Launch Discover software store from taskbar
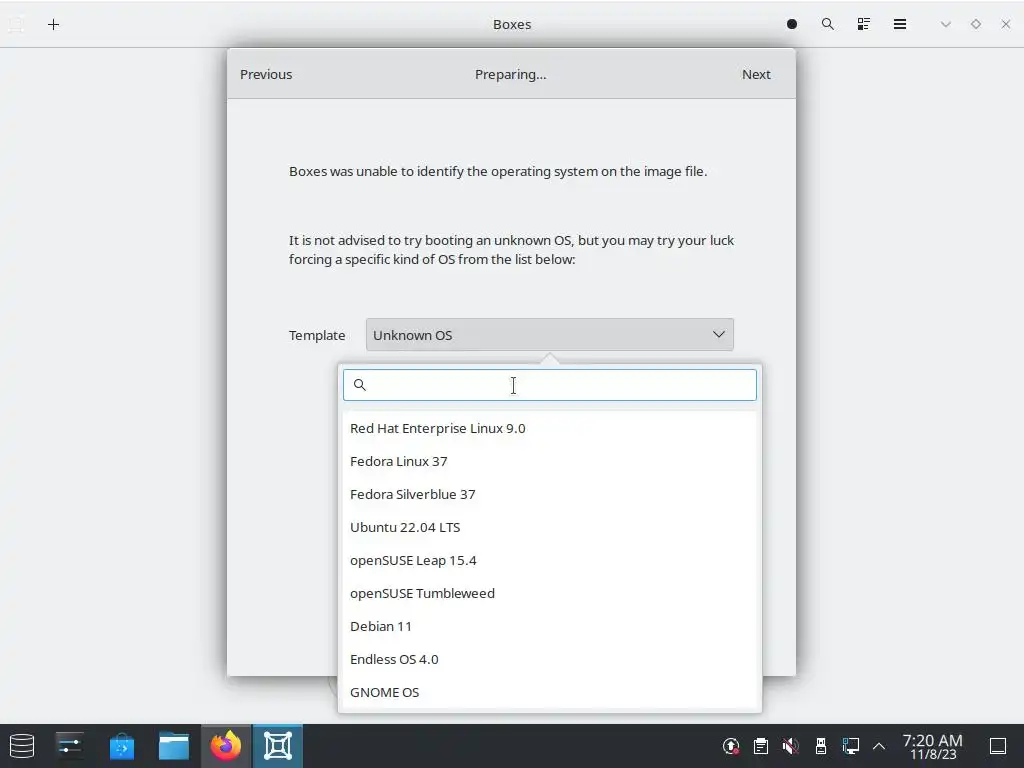The width and height of the screenshot is (1024, 768). tap(121, 746)
